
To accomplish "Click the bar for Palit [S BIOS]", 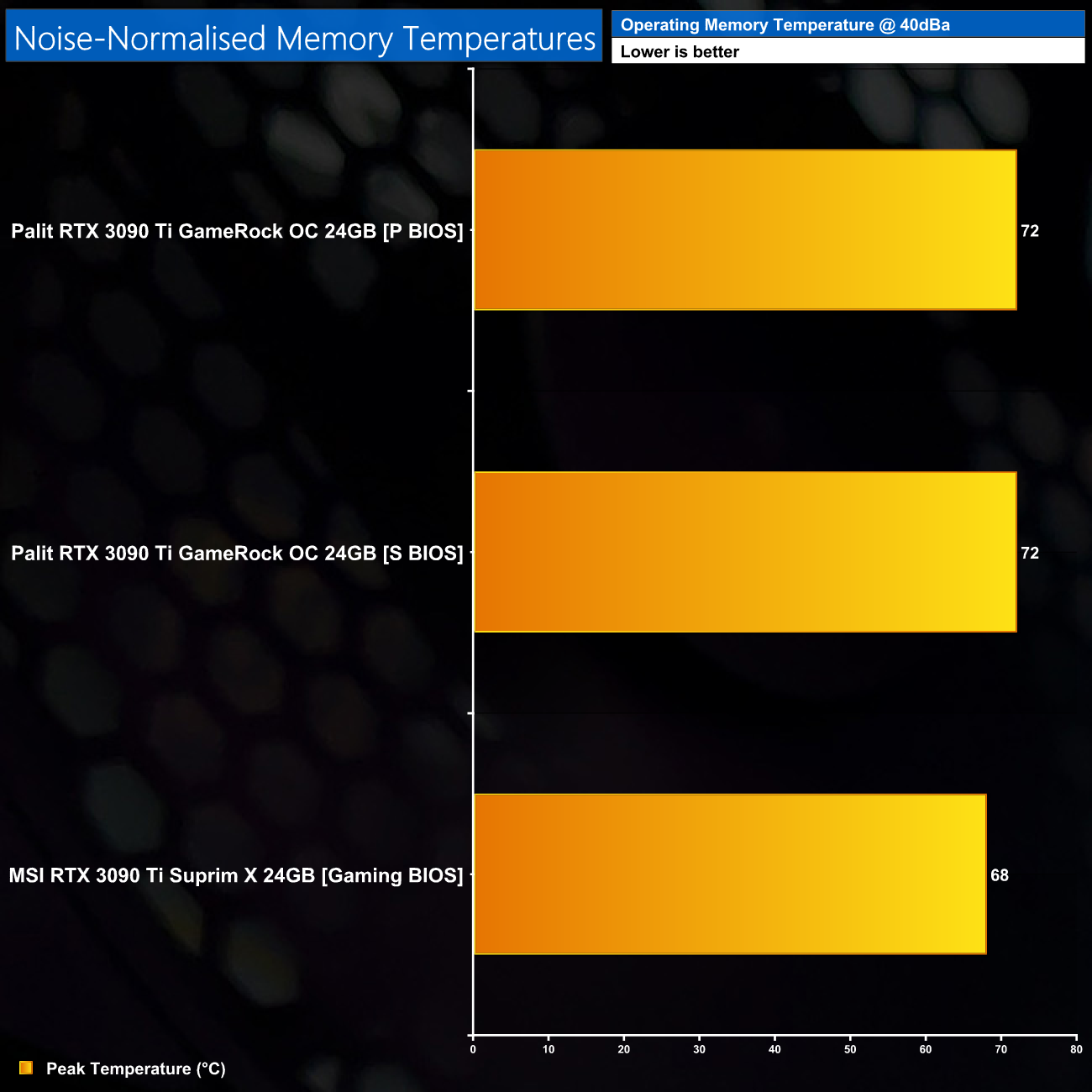I will pyautogui.click(x=745, y=552).
